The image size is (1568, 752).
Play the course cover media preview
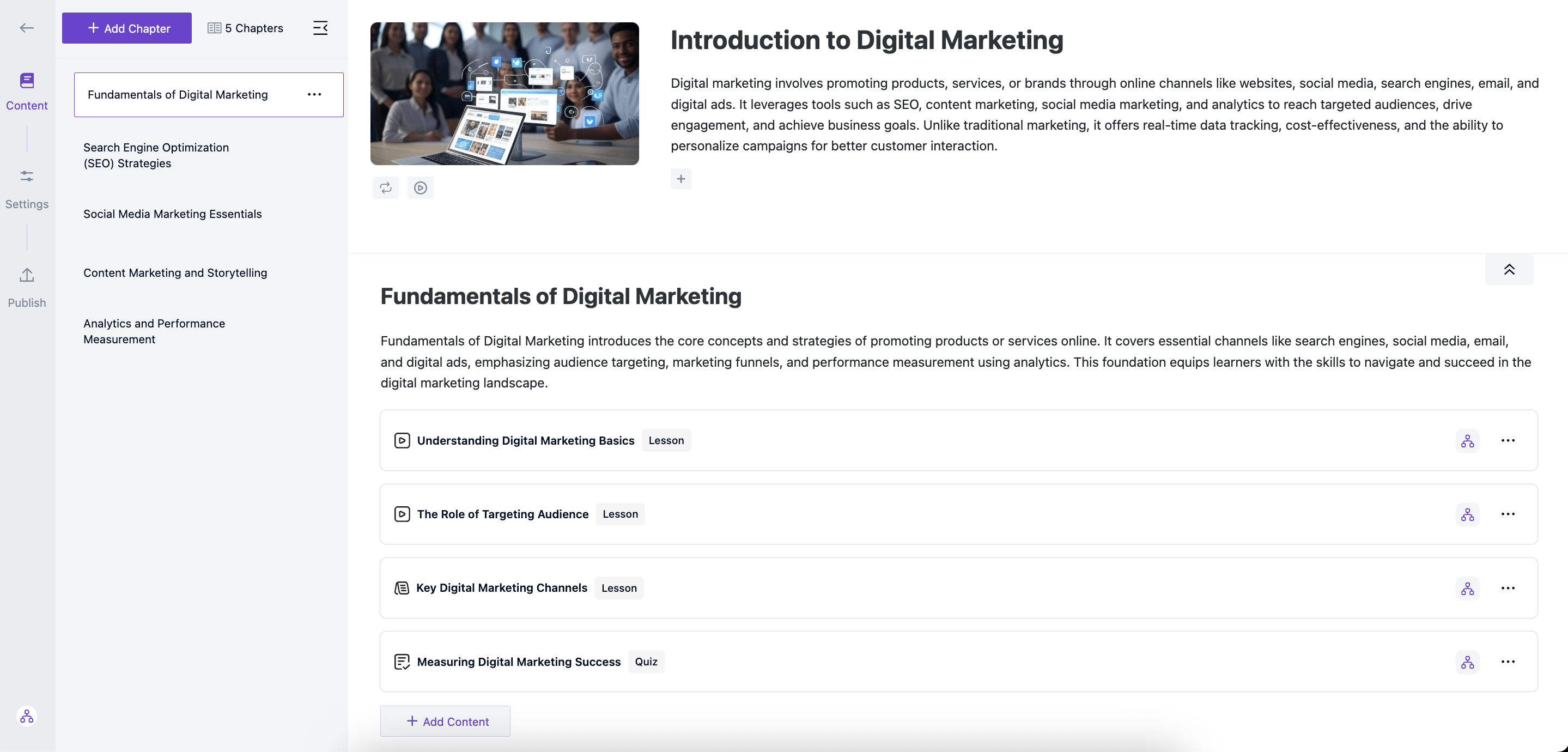tap(420, 187)
